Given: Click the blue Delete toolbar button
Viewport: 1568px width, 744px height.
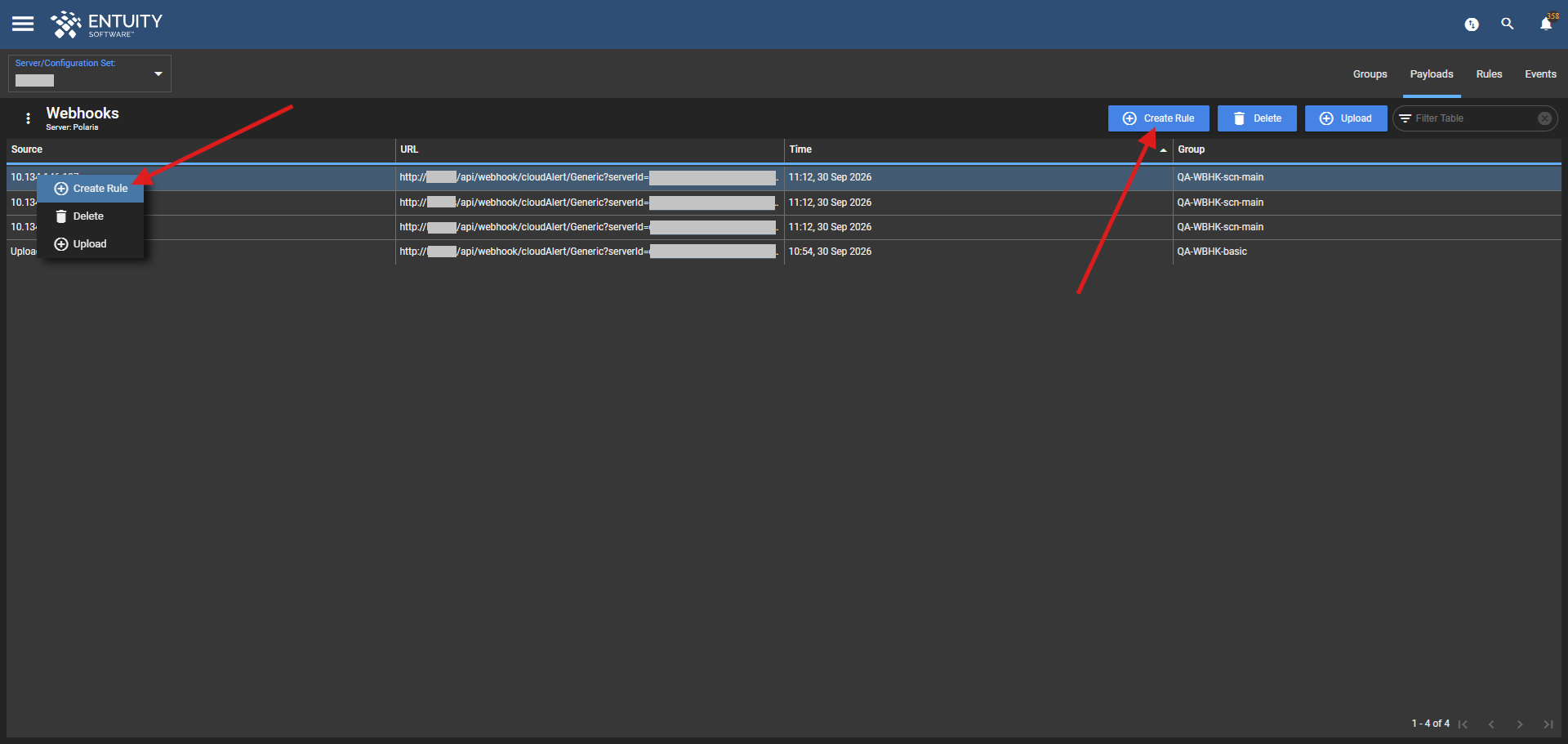Looking at the screenshot, I should (1257, 118).
